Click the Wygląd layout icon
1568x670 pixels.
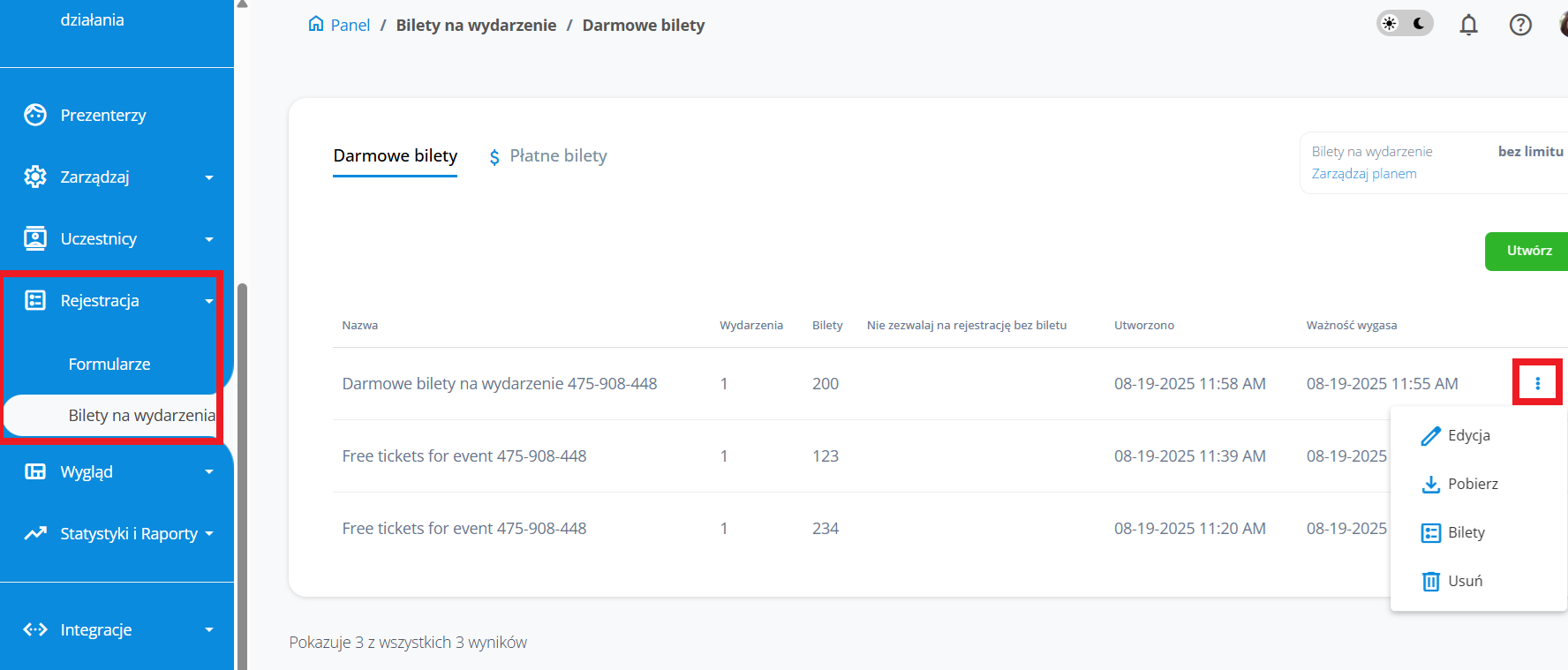tap(35, 471)
